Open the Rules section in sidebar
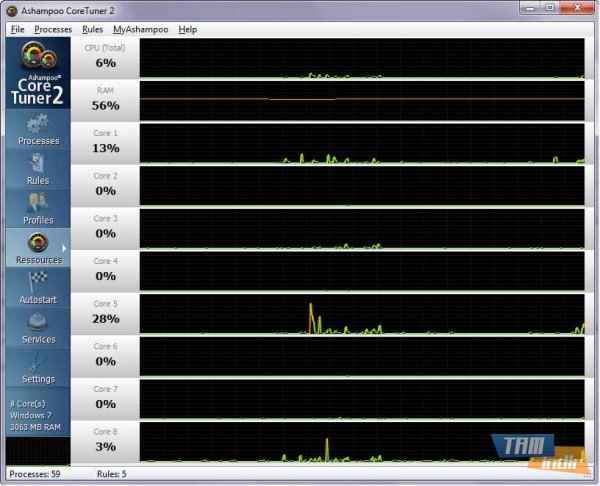This screenshot has height=486, width=600. [38, 169]
